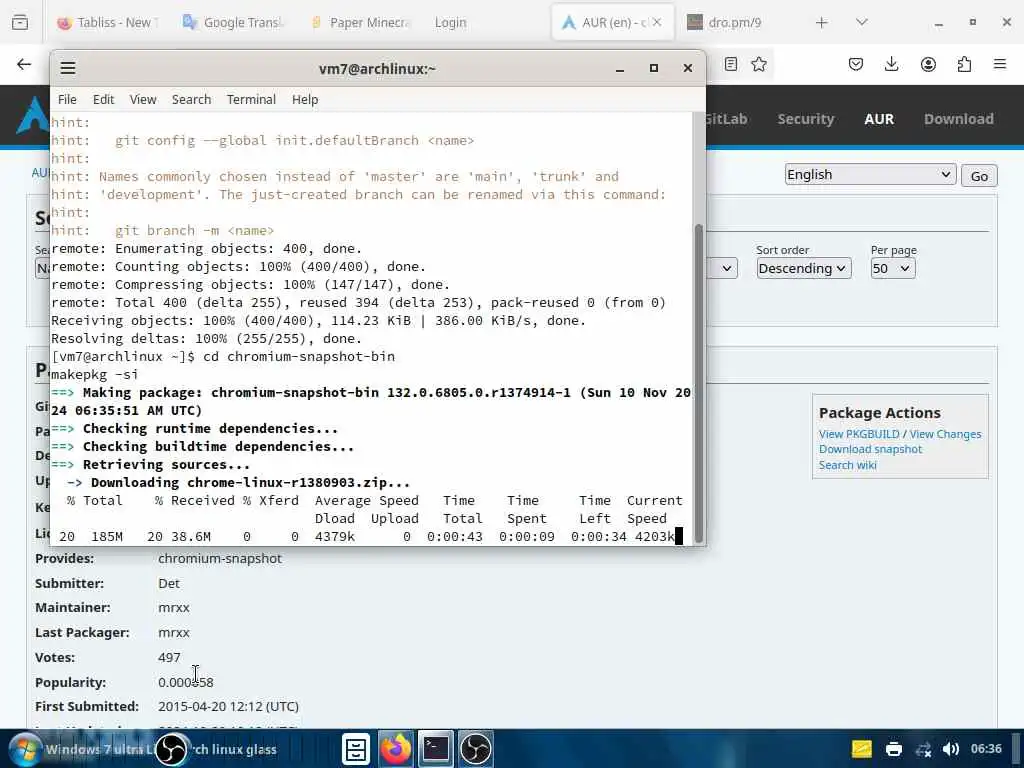Open the Search wiki link
This screenshot has width=1024, height=768.
point(847,465)
